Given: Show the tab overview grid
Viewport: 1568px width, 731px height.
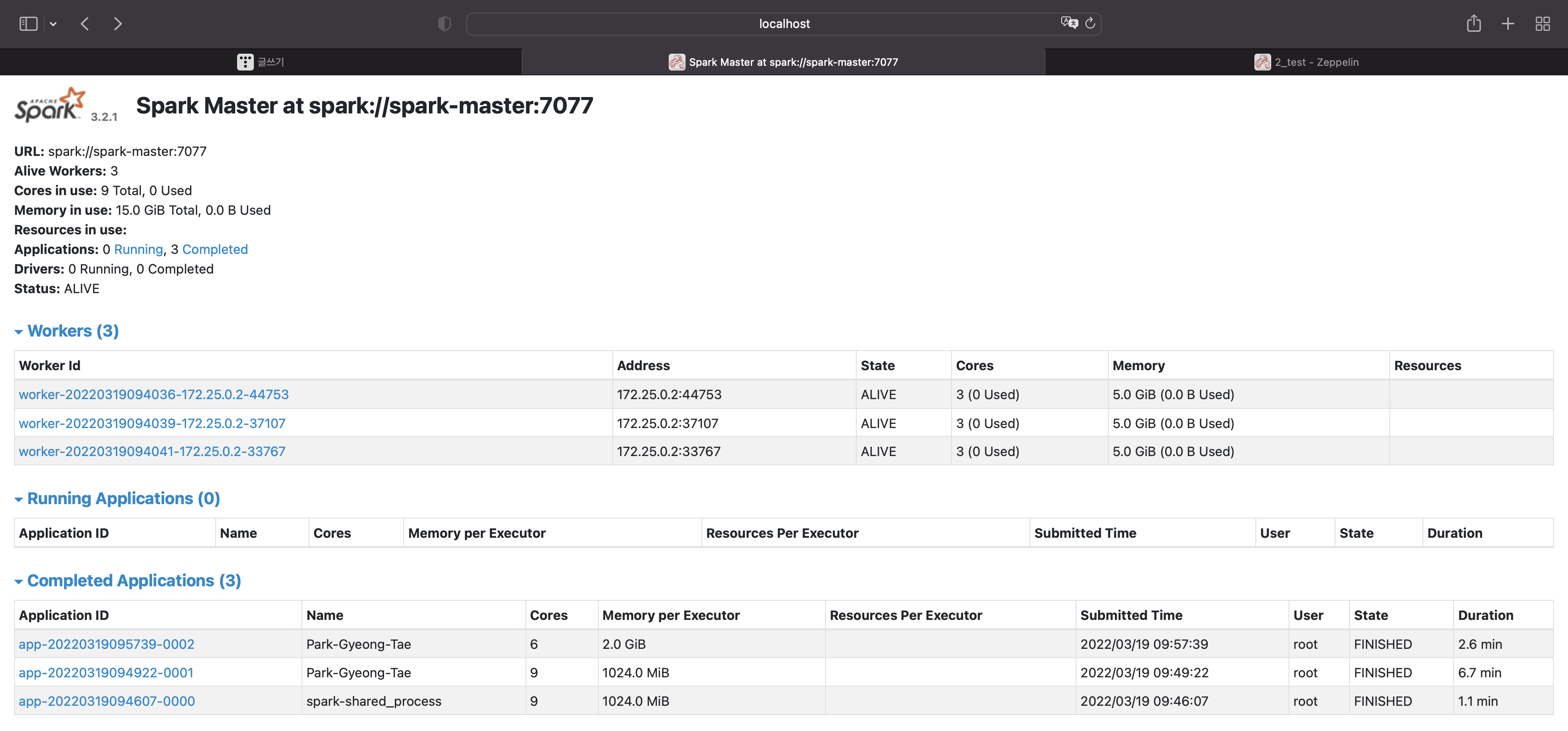Looking at the screenshot, I should pos(1542,24).
